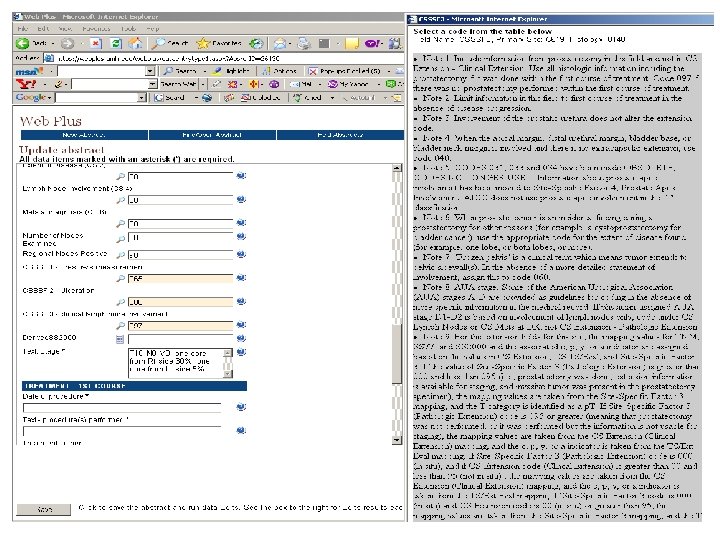Screen dimensions: 720x540
Task: Click calculator icon next to Derived SS2000
Action: pyautogui.click(x=120, y=339)
